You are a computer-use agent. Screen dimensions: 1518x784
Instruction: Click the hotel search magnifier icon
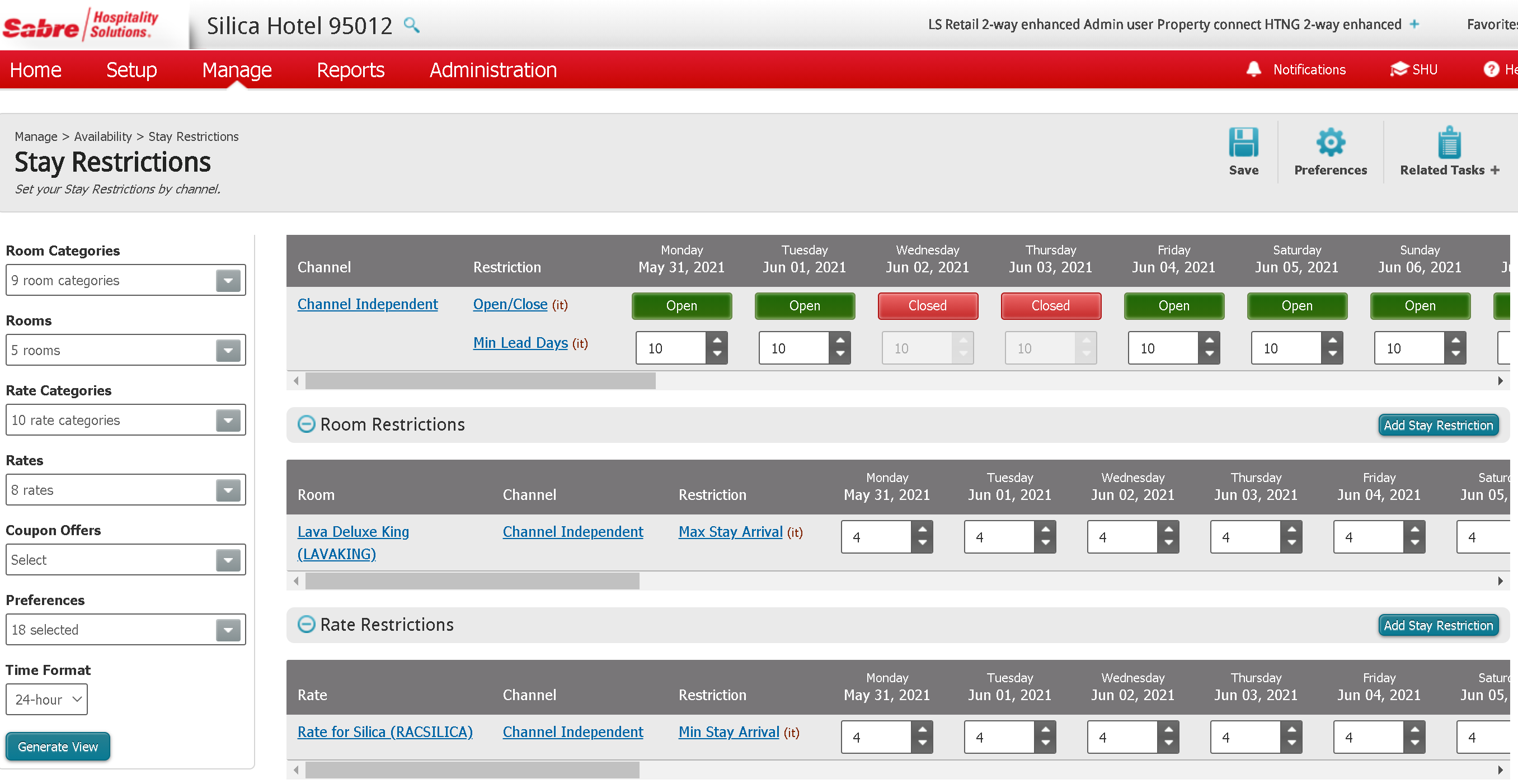pos(411,25)
